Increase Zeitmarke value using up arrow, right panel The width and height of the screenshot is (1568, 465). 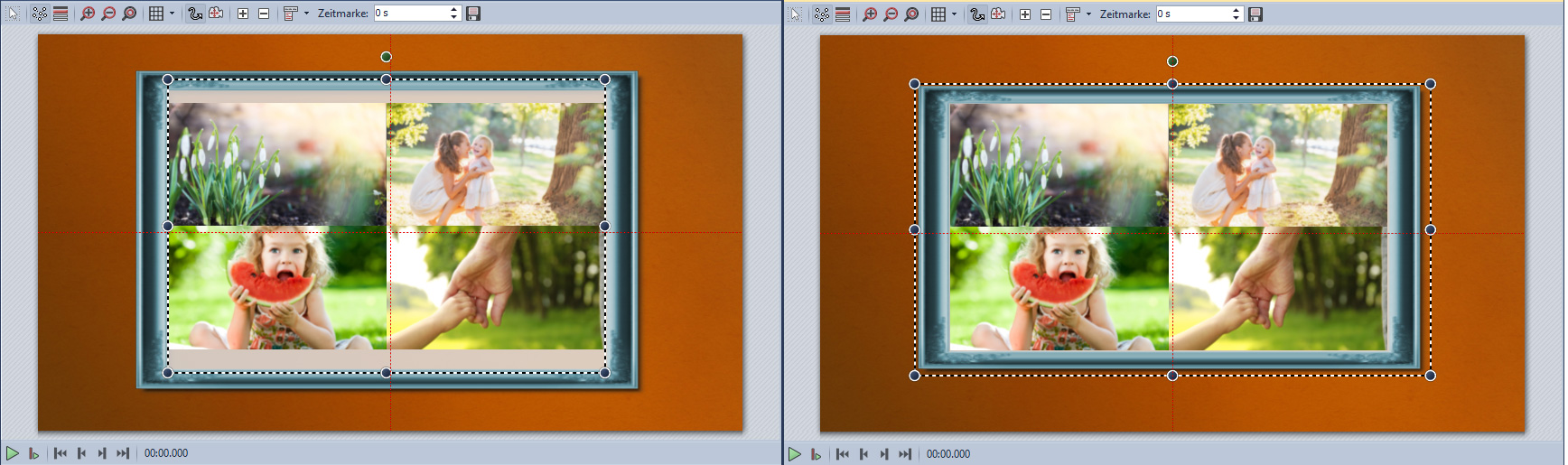pos(1236,10)
